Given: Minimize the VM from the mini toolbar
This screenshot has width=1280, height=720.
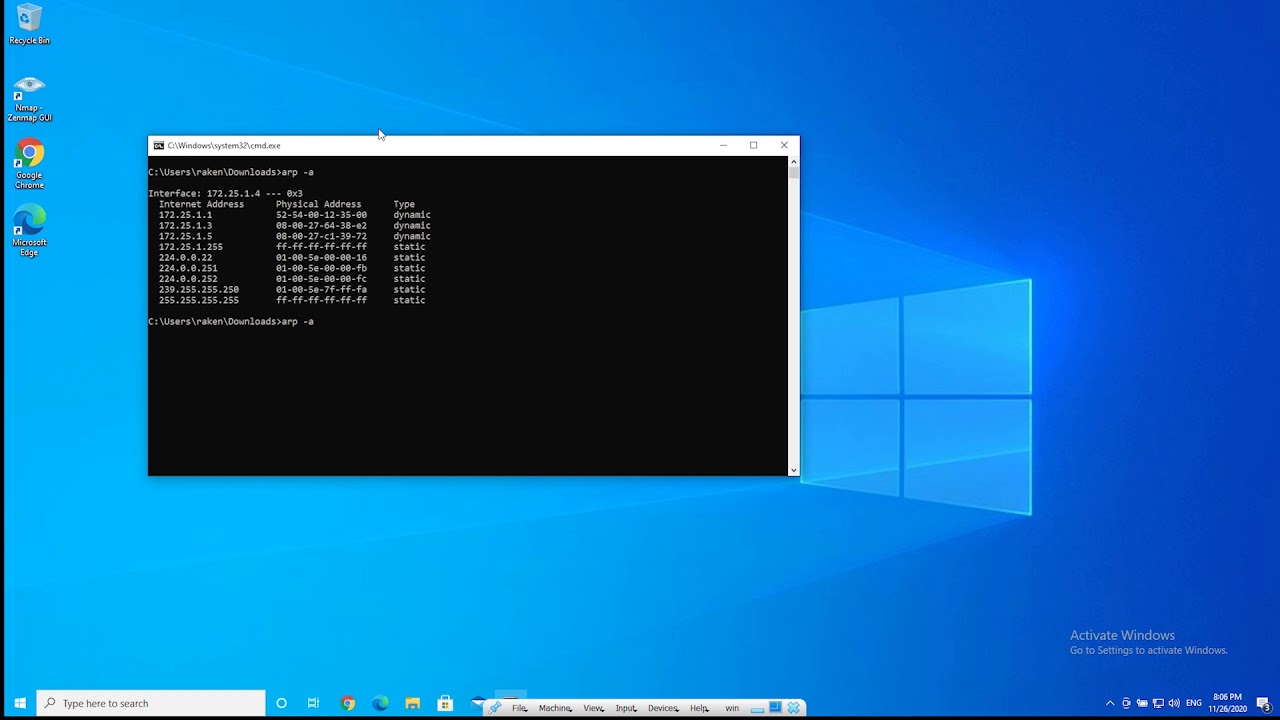Looking at the screenshot, I should pyautogui.click(x=757, y=708).
